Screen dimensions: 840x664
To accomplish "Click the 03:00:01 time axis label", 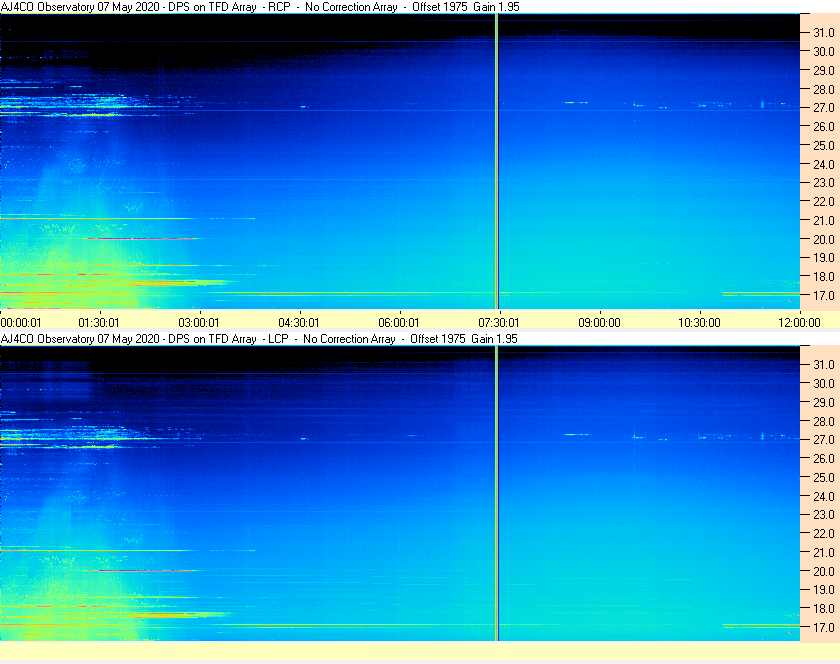I will point(199,323).
